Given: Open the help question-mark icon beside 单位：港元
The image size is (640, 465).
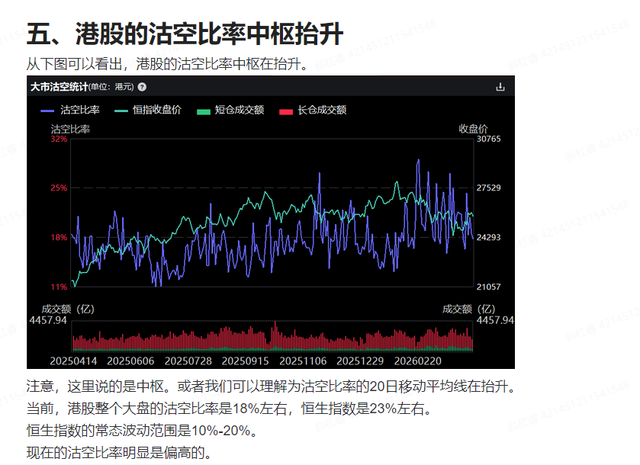Looking at the screenshot, I should coord(142,87).
